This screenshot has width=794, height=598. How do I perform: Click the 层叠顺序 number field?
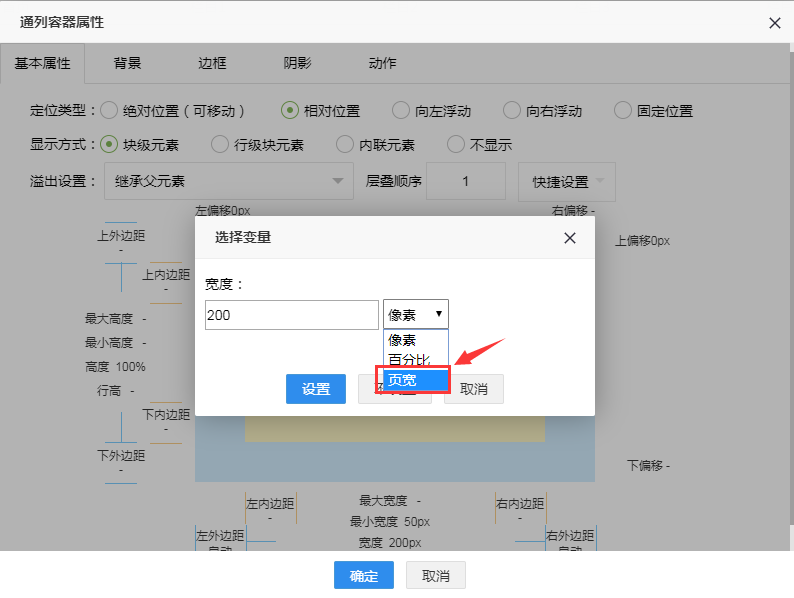[465, 182]
